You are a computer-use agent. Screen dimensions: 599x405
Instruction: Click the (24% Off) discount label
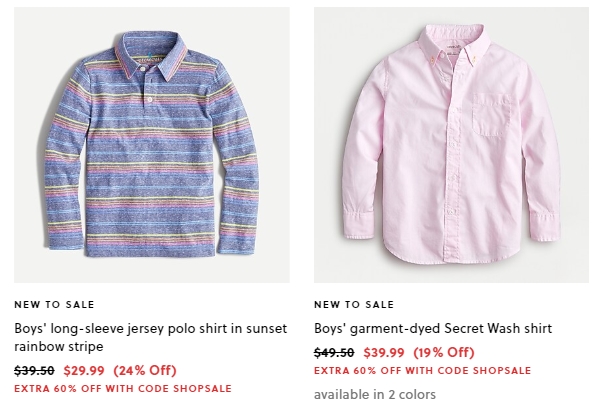point(145,370)
